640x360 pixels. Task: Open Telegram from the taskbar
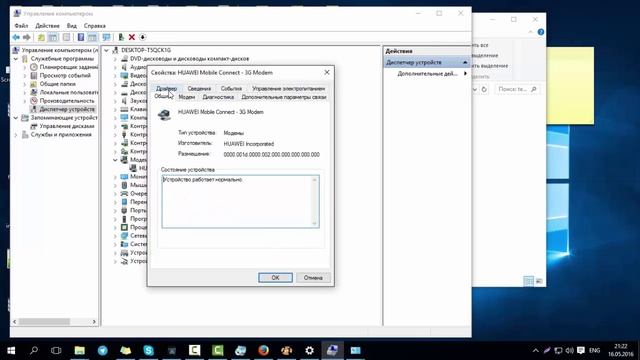pos(102,350)
